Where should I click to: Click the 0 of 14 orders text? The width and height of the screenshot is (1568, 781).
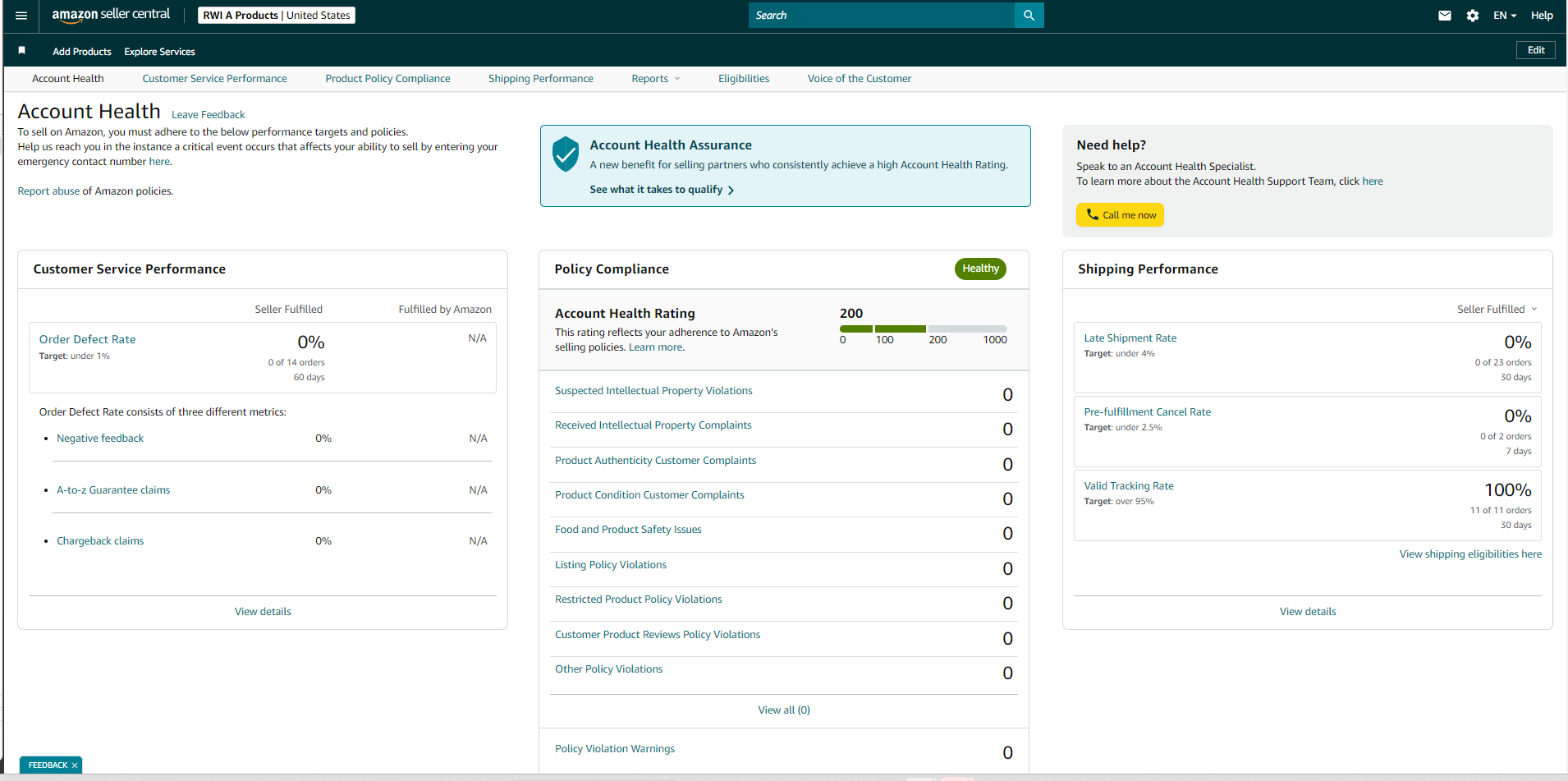point(296,362)
